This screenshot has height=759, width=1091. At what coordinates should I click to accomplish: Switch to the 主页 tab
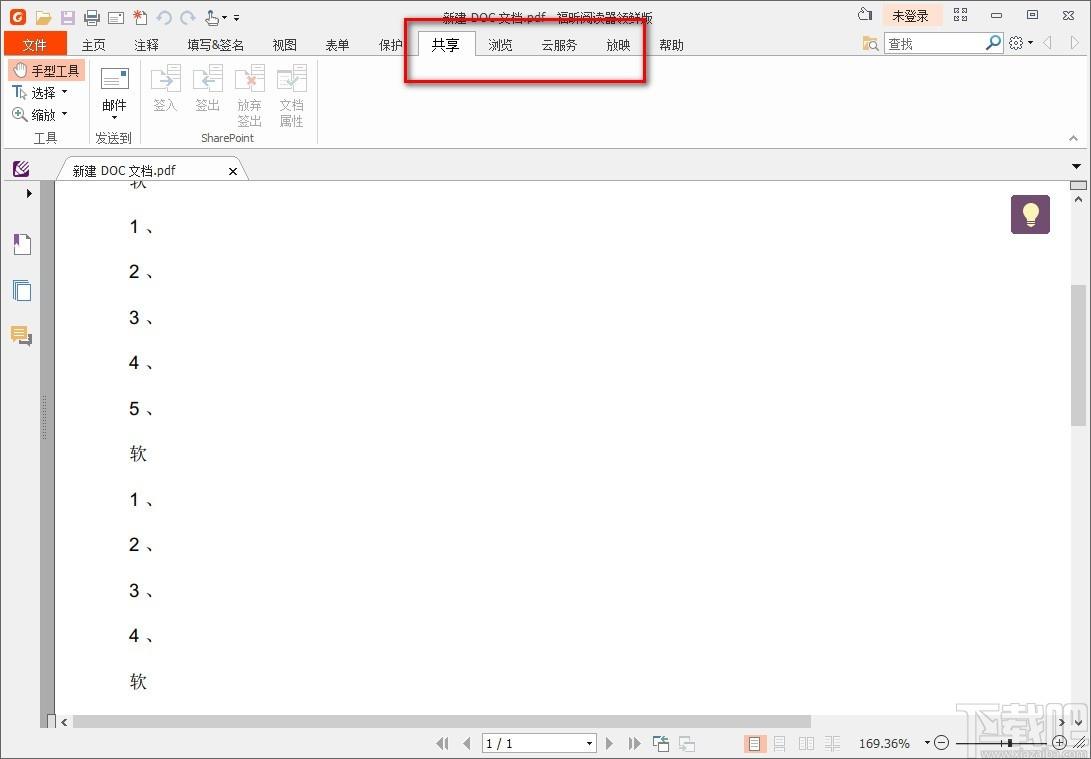pos(93,45)
